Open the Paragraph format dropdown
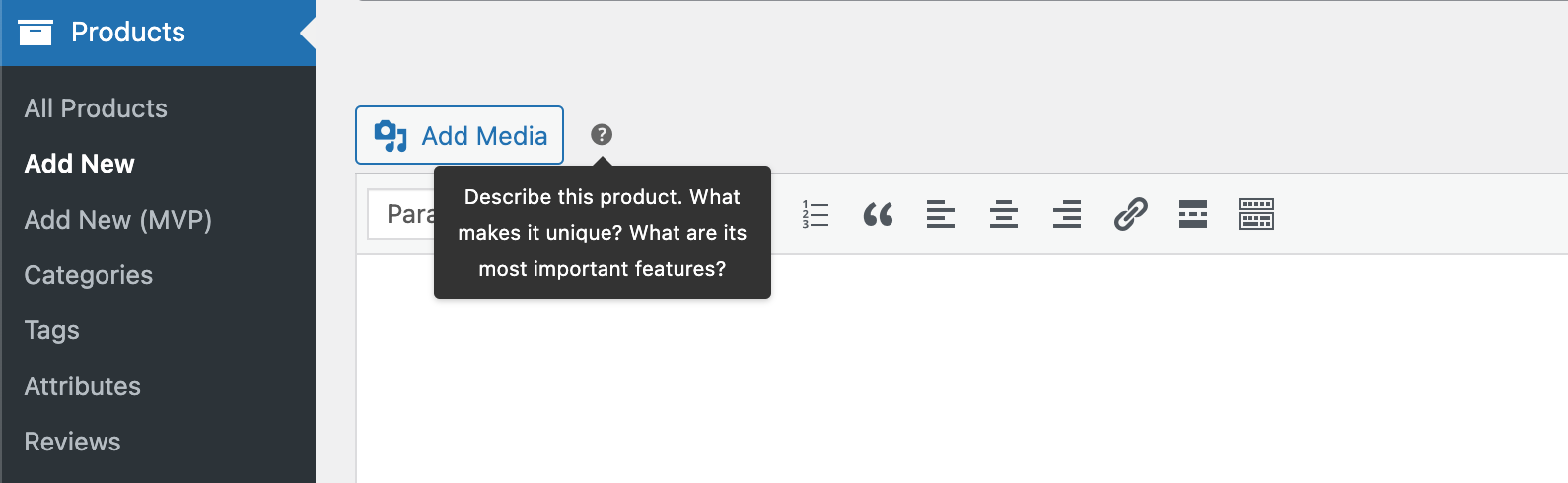Image resolution: width=1568 pixels, height=483 pixels. point(401,214)
